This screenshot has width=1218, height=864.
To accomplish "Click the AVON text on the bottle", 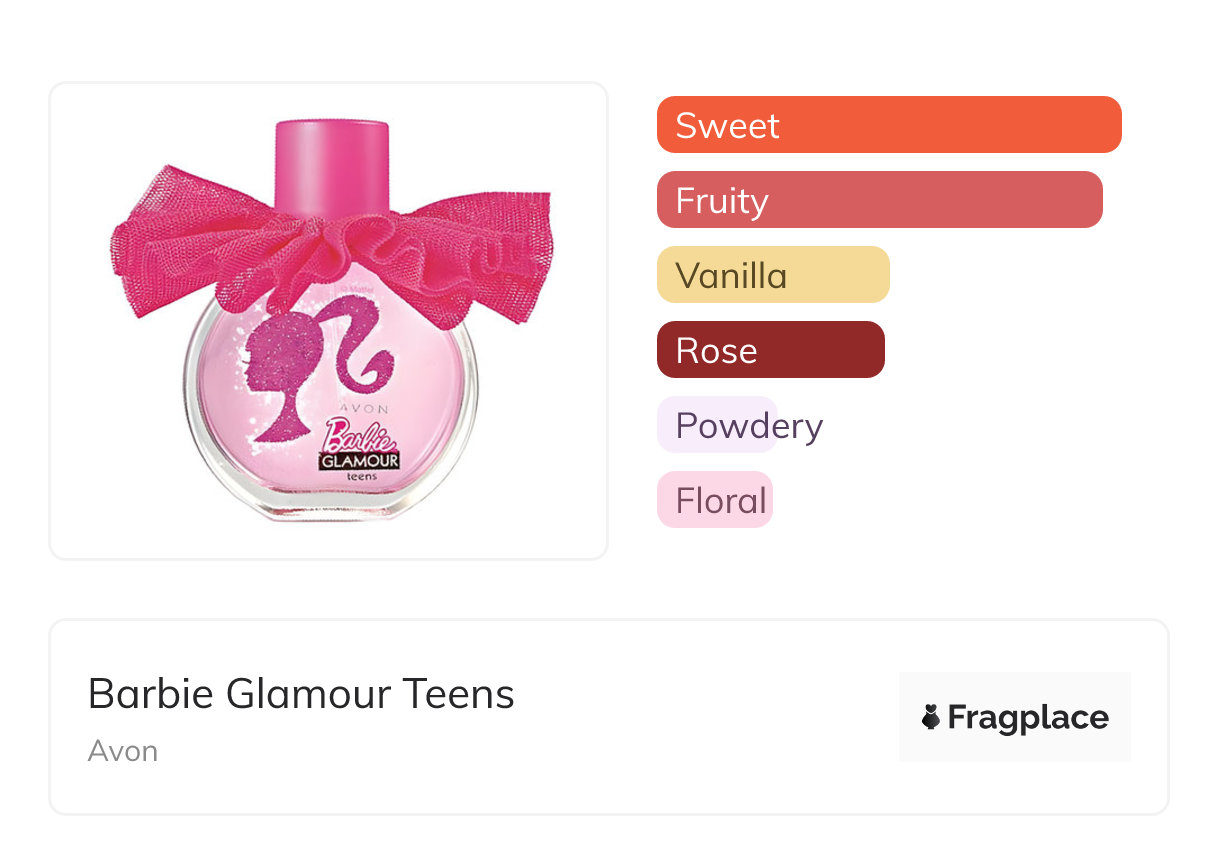I will pos(362,410).
